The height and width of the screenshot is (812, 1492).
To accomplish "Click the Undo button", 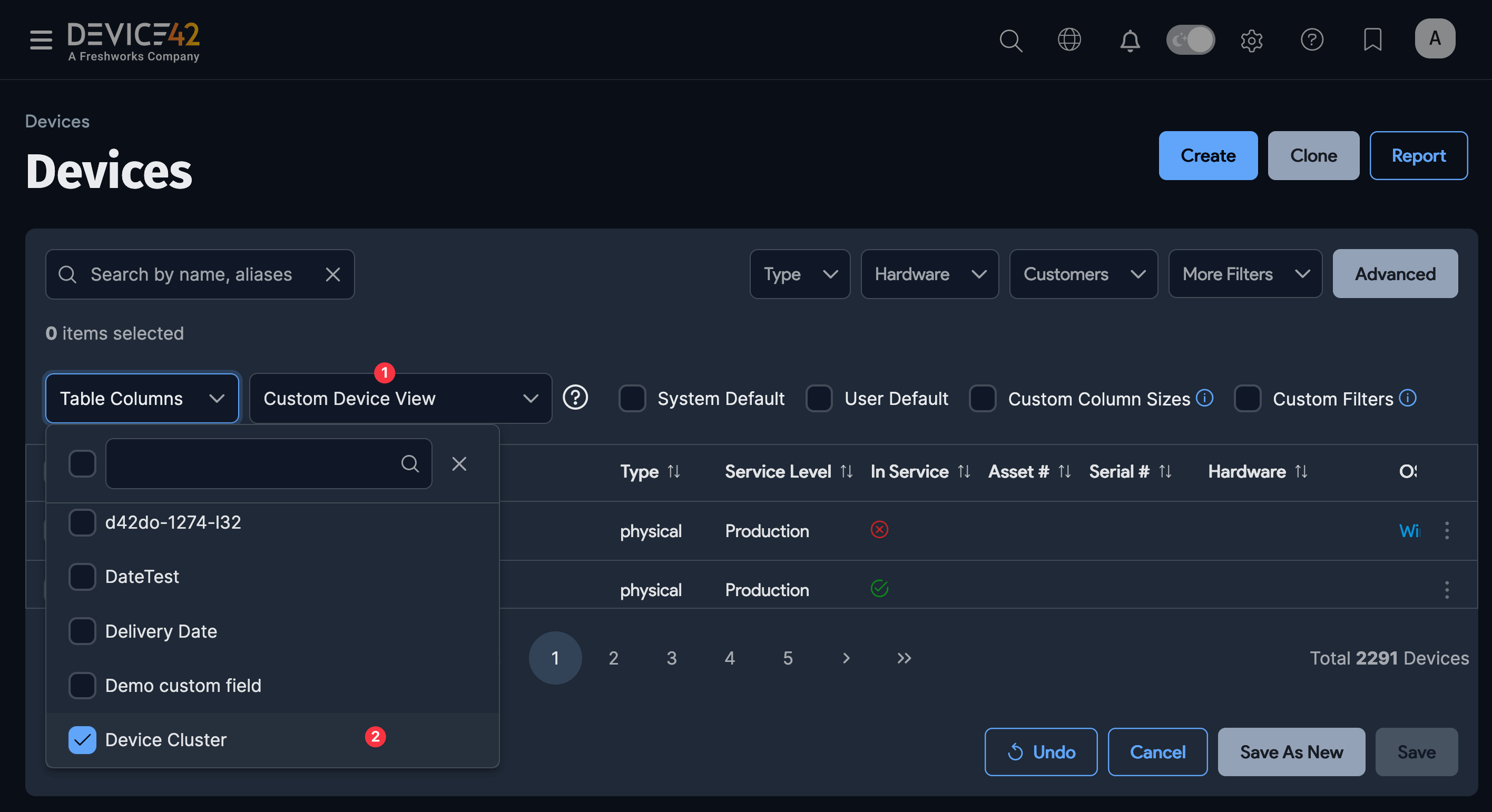I will pos(1041,752).
